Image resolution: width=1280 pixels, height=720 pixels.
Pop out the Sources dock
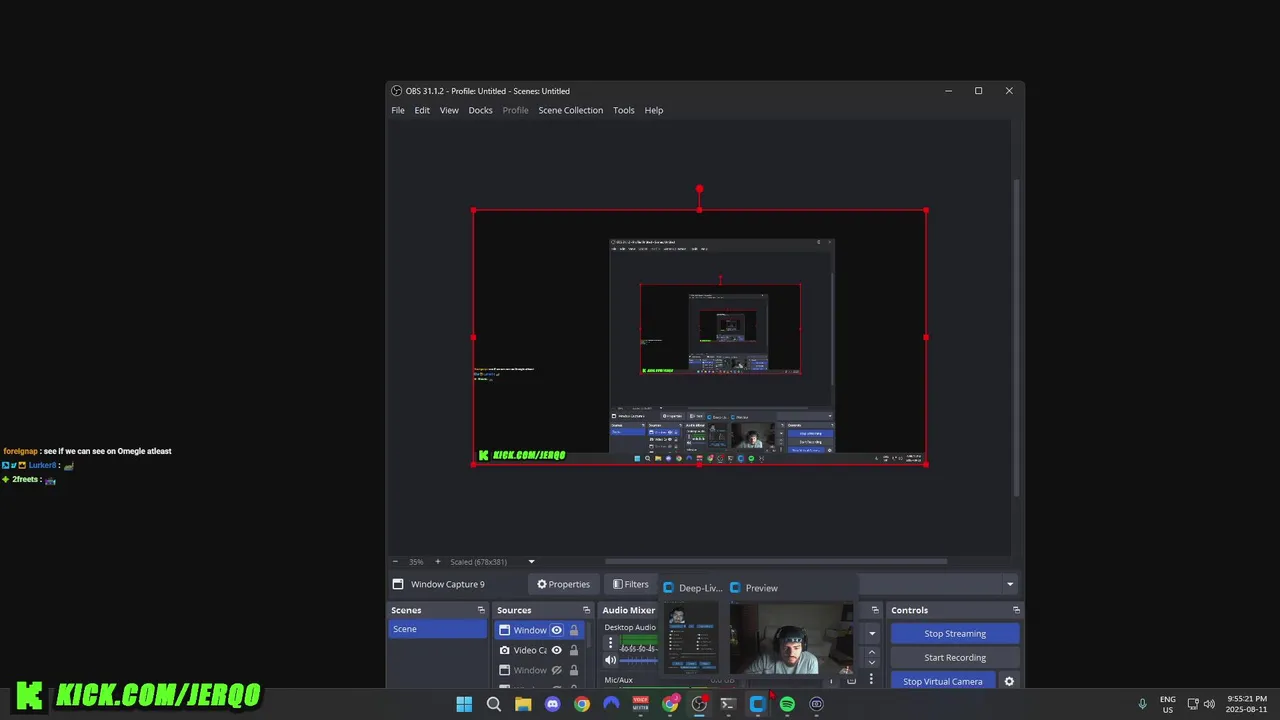[587, 610]
